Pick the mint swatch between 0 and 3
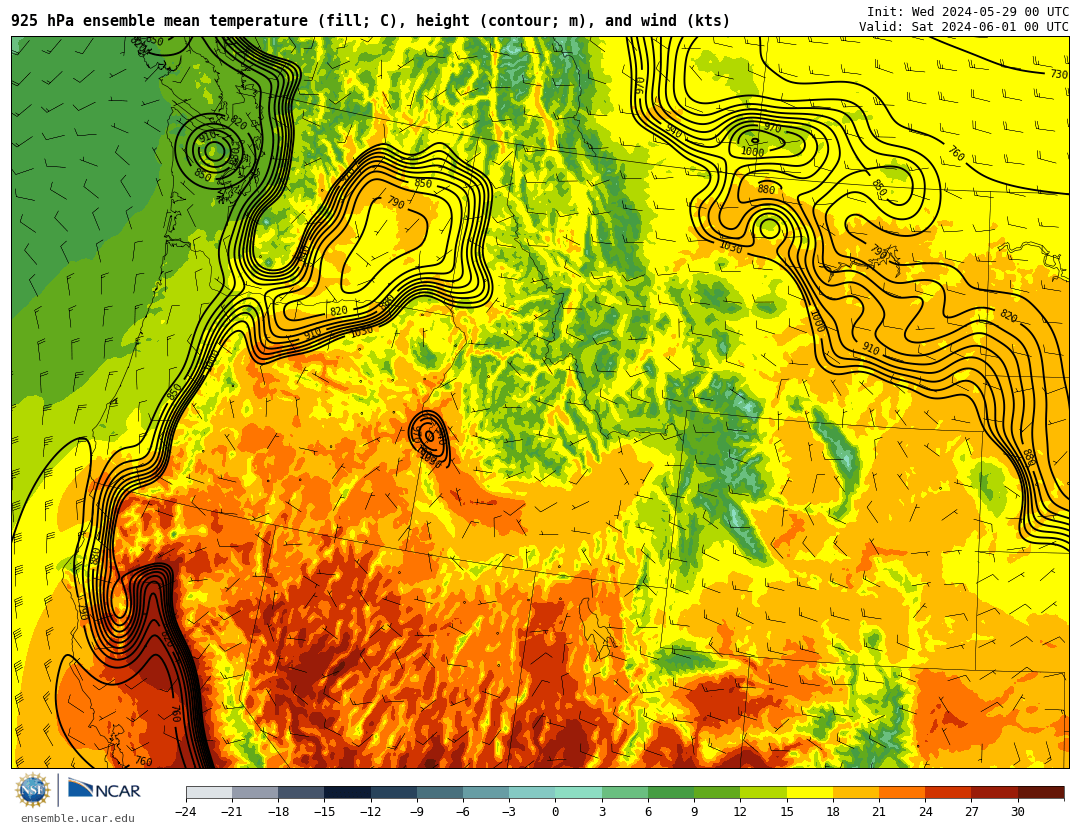 tap(579, 792)
